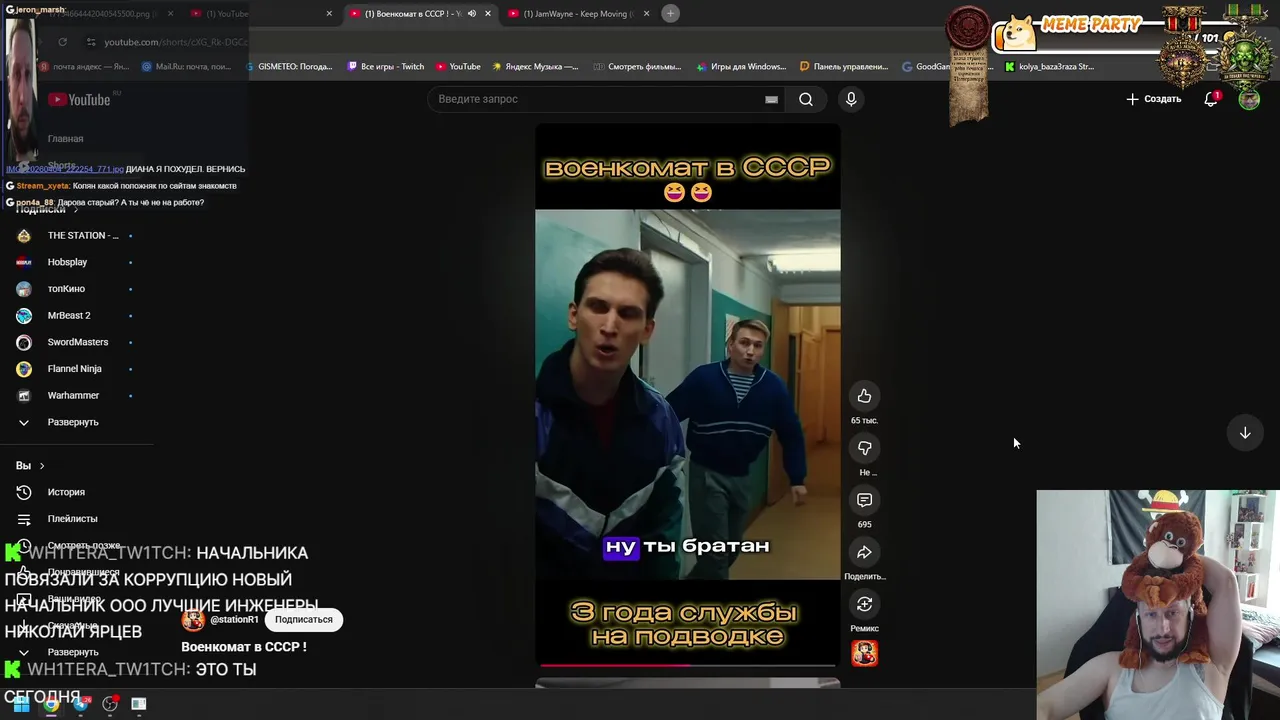Expand the Вы section chevron
This screenshot has width=1280, height=720.
point(42,465)
